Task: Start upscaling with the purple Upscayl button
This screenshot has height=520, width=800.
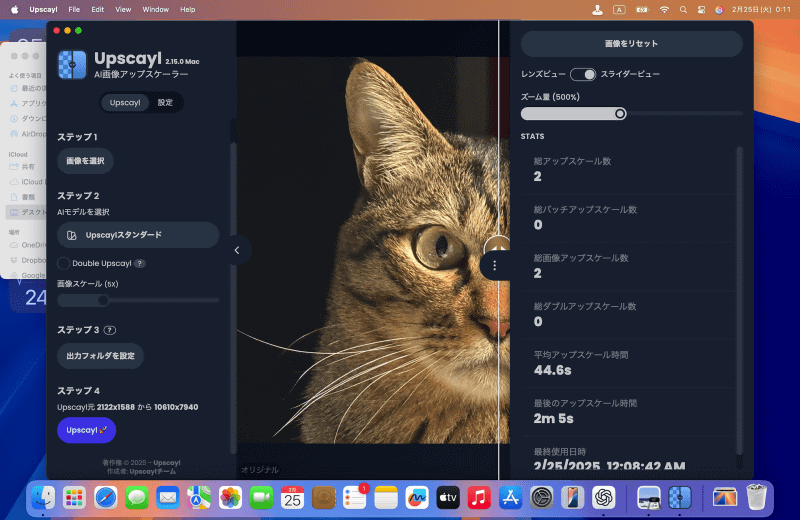Action: [x=87, y=430]
